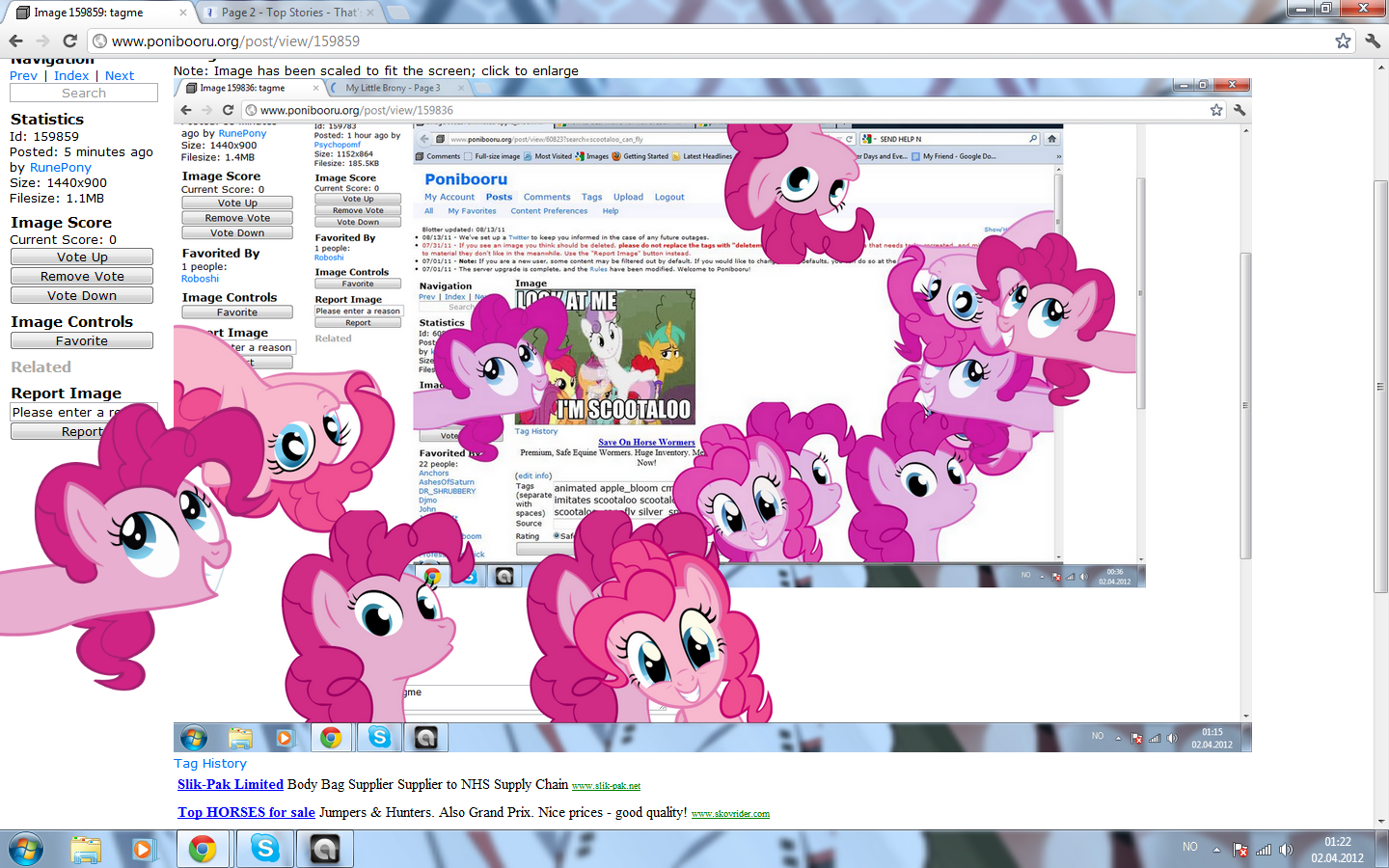Click the taskbar clock showing 01:22

tap(1337, 850)
